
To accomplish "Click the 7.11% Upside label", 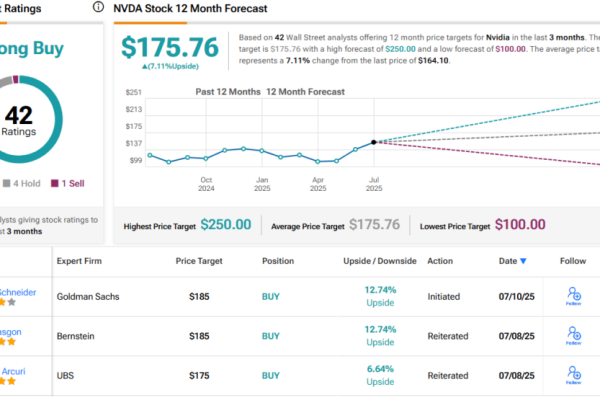I will [x=170, y=66].
